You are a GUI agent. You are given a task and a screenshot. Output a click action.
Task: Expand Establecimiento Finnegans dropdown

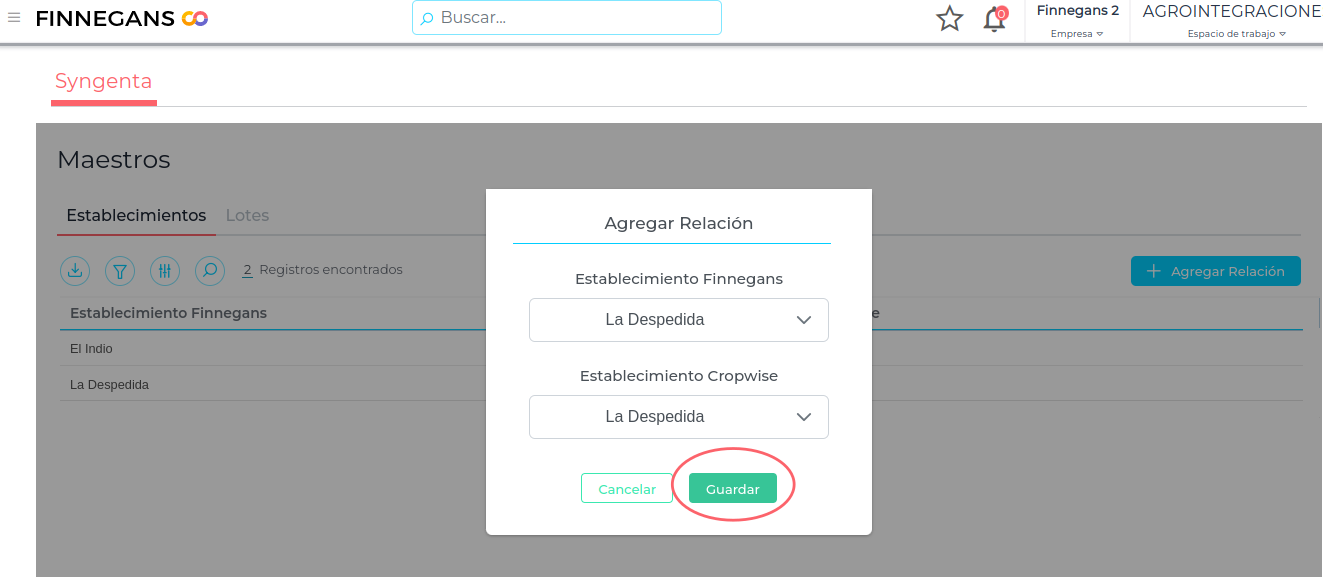pos(678,320)
